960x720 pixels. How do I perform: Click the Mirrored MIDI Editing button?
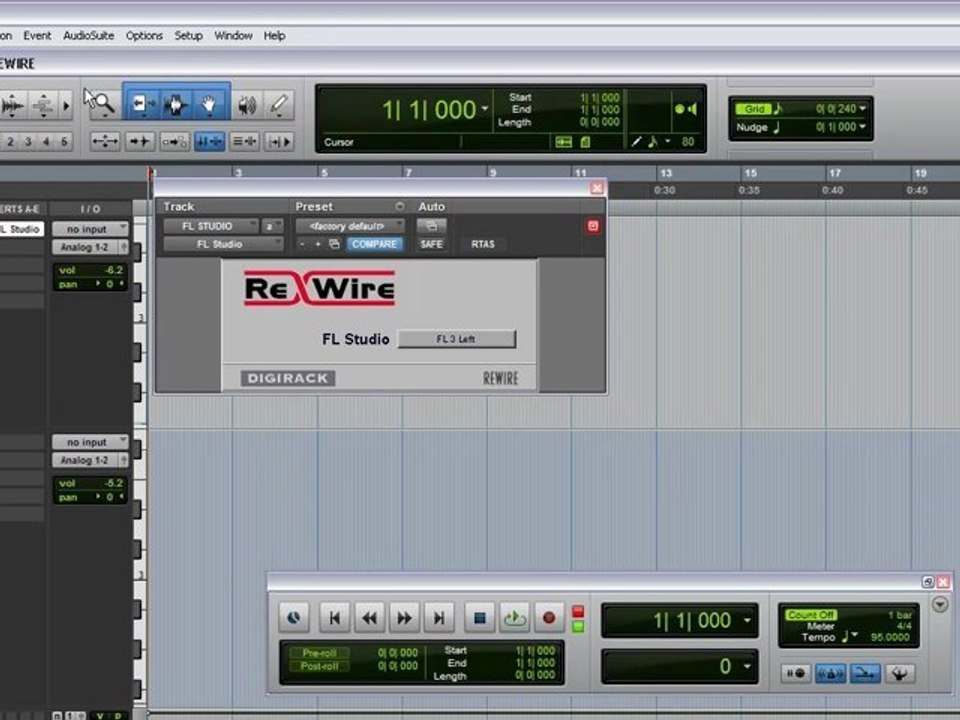174,141
